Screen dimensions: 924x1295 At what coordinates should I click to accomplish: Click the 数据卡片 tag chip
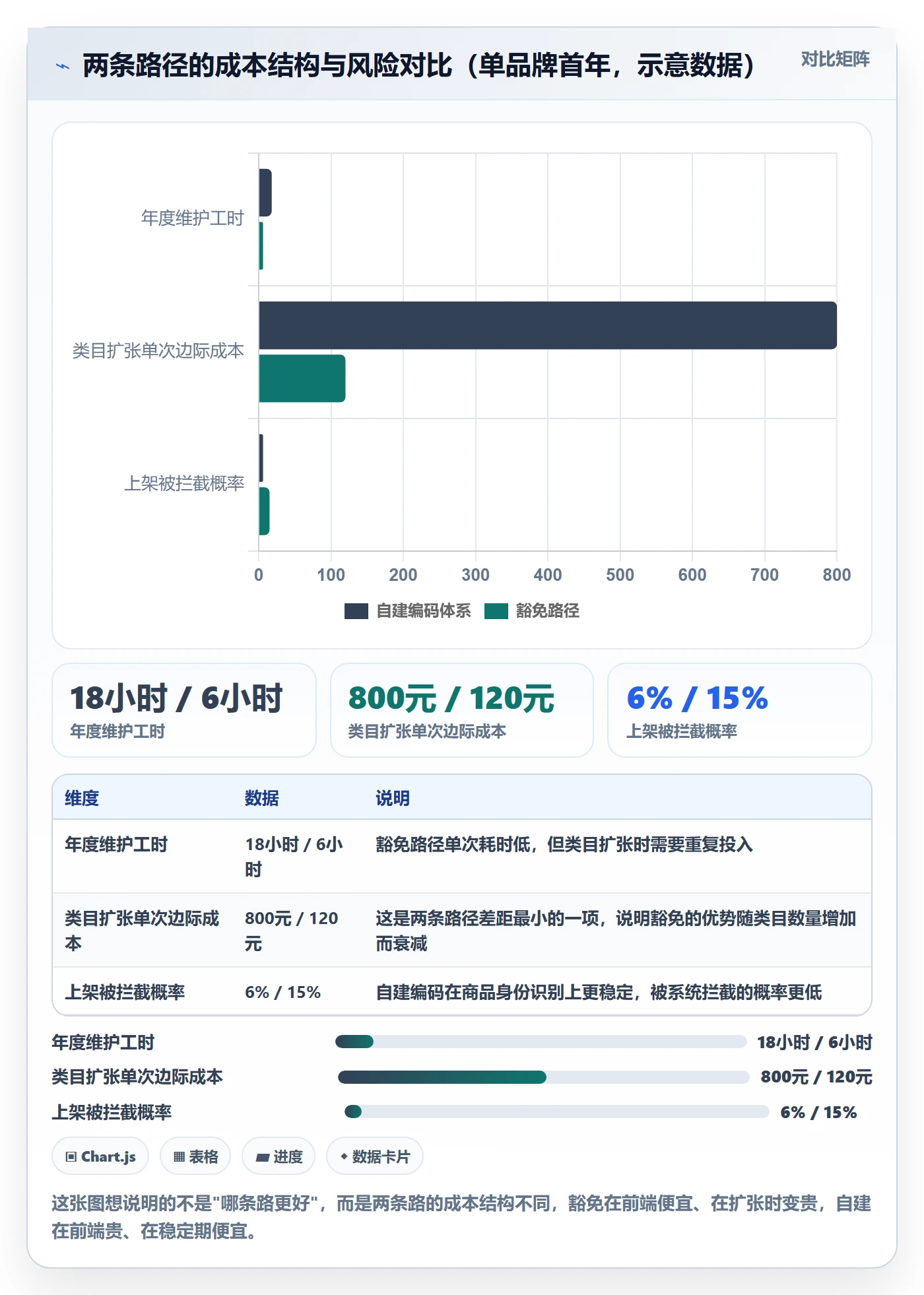coord(375,1156)
